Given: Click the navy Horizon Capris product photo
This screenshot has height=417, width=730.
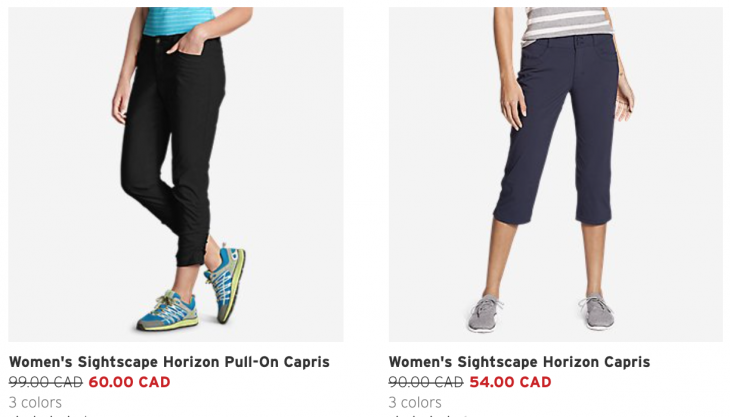Looking at the screenshot, I should pos(556,175).
